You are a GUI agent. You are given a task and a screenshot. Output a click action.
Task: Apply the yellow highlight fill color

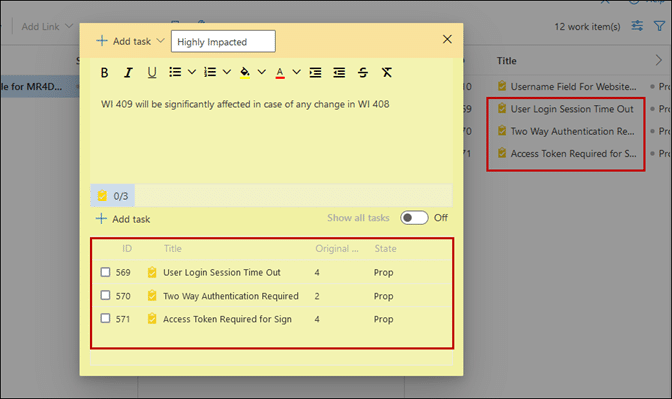tap(245, 72)
